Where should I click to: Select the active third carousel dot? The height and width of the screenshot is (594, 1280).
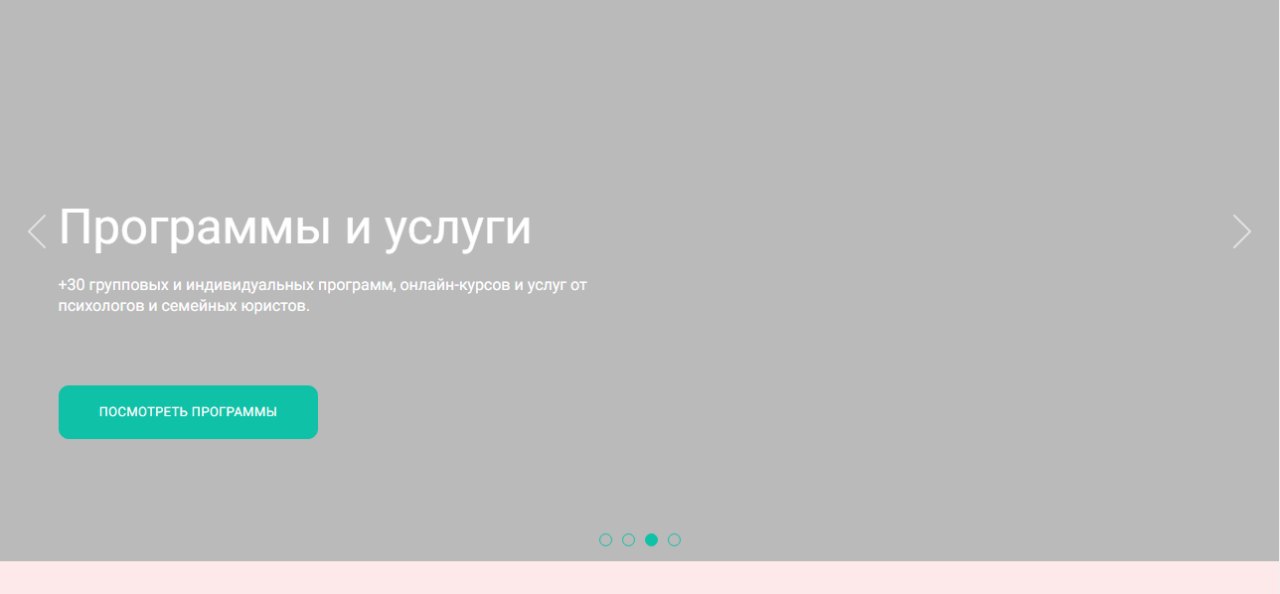[652, 540]
